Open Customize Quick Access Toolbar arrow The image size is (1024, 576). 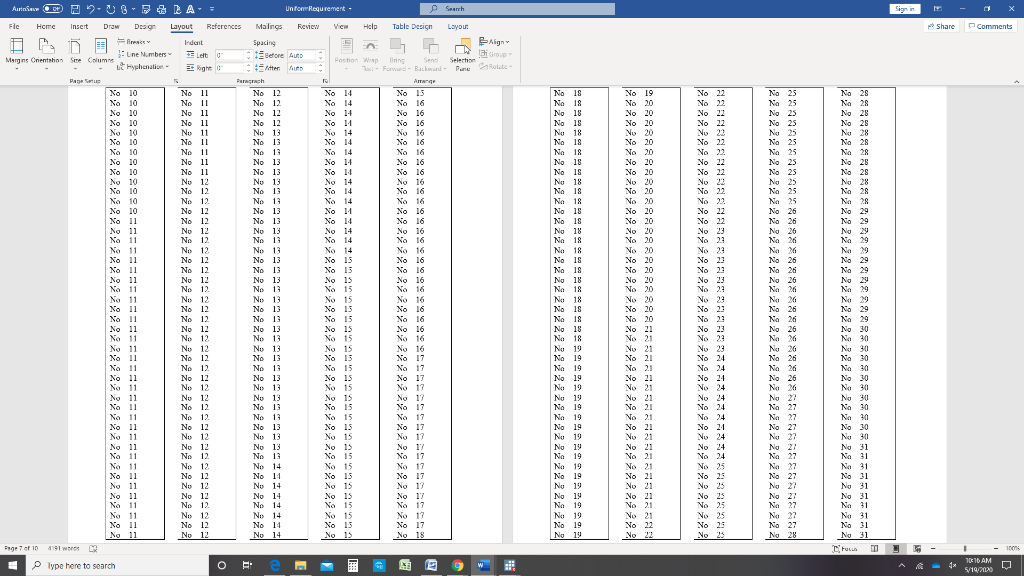pyautogui.click(x=212, y=9)
